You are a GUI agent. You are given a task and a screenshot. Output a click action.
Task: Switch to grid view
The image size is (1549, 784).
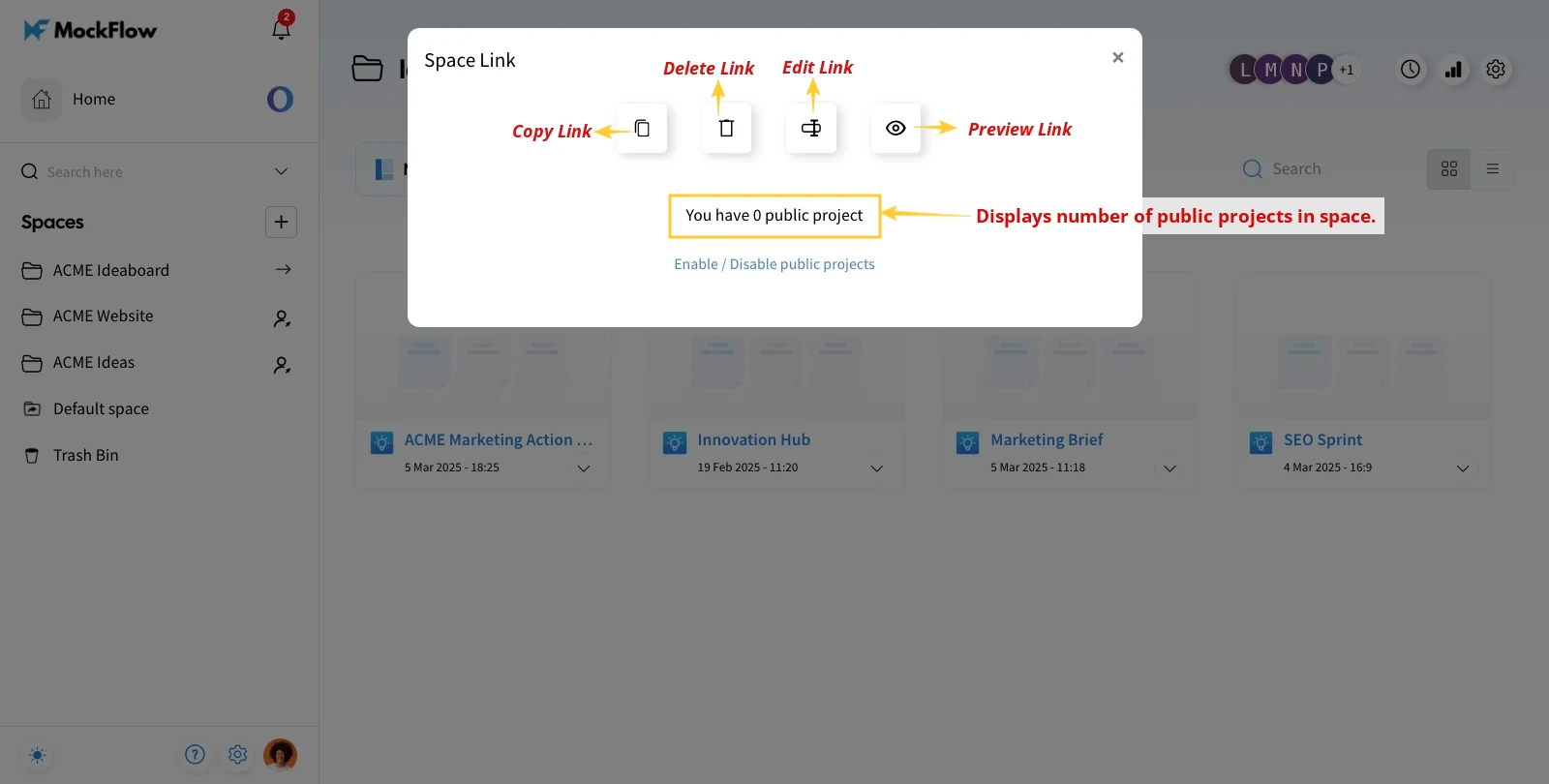pos(1449,168)
